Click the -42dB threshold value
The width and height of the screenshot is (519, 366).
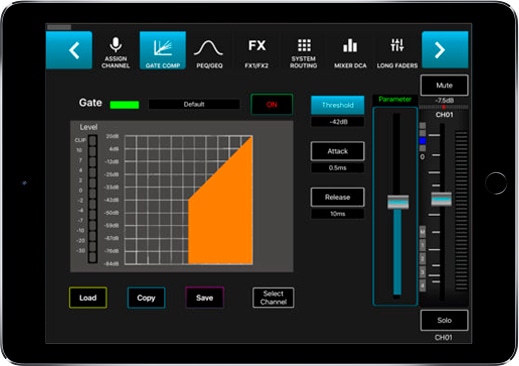click(x=337, y=122)
